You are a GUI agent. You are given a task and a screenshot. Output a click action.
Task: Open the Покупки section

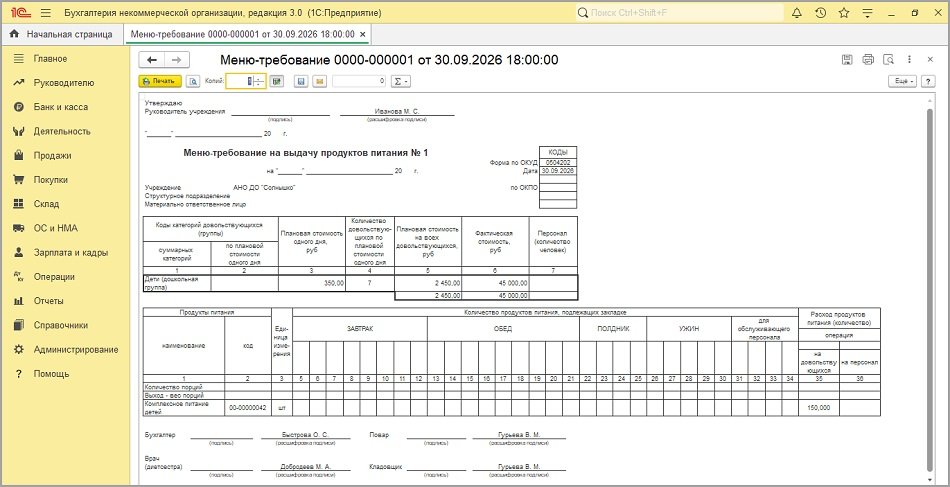(50, 180)
